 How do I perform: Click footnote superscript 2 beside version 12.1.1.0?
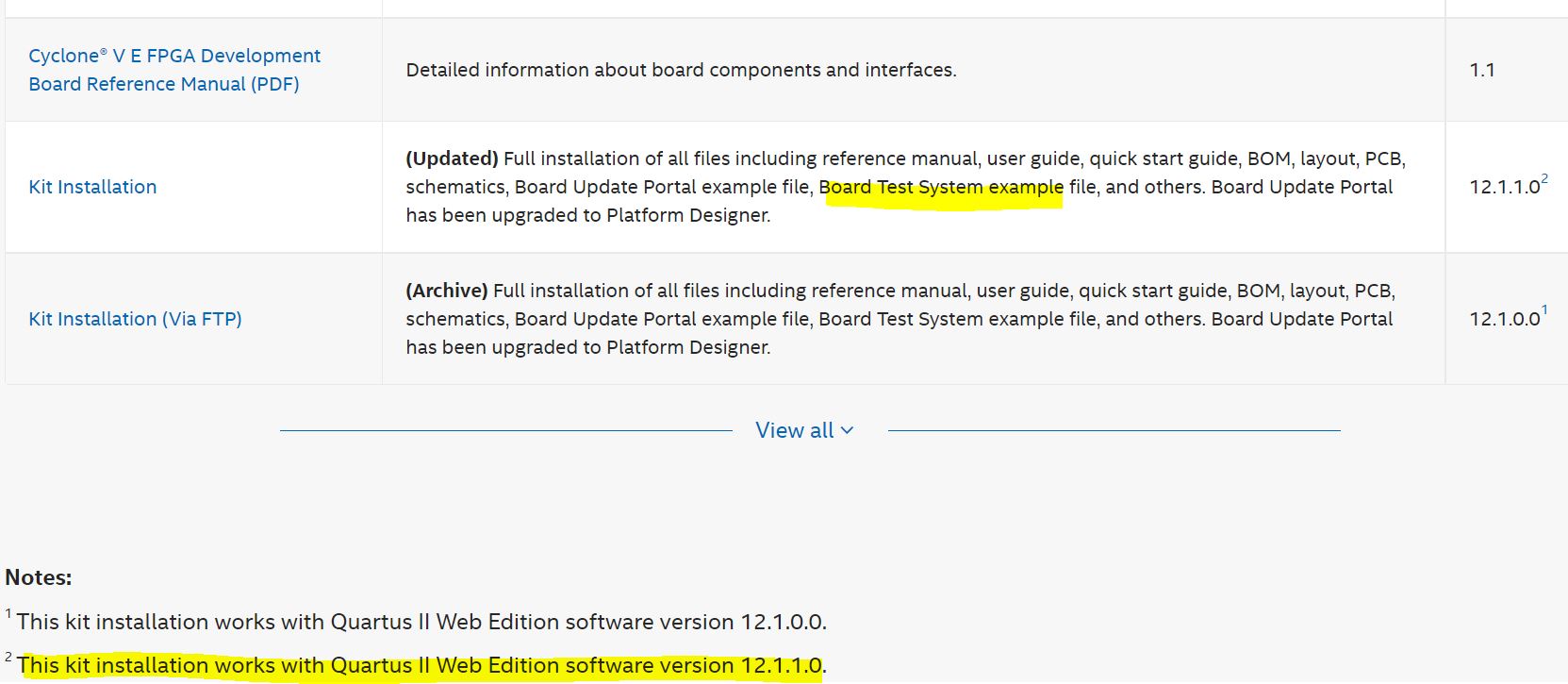(1544, 179)
